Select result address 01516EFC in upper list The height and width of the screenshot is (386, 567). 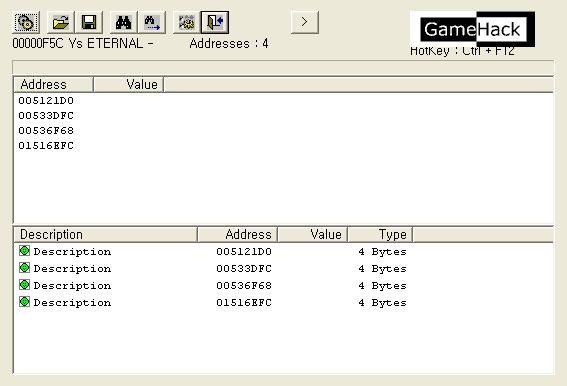[46, 146]
